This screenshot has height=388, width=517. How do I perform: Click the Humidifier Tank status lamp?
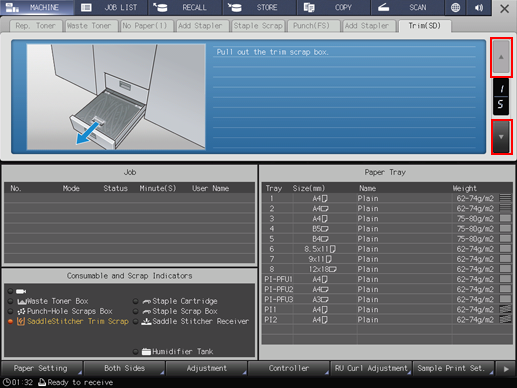[135, 352]
